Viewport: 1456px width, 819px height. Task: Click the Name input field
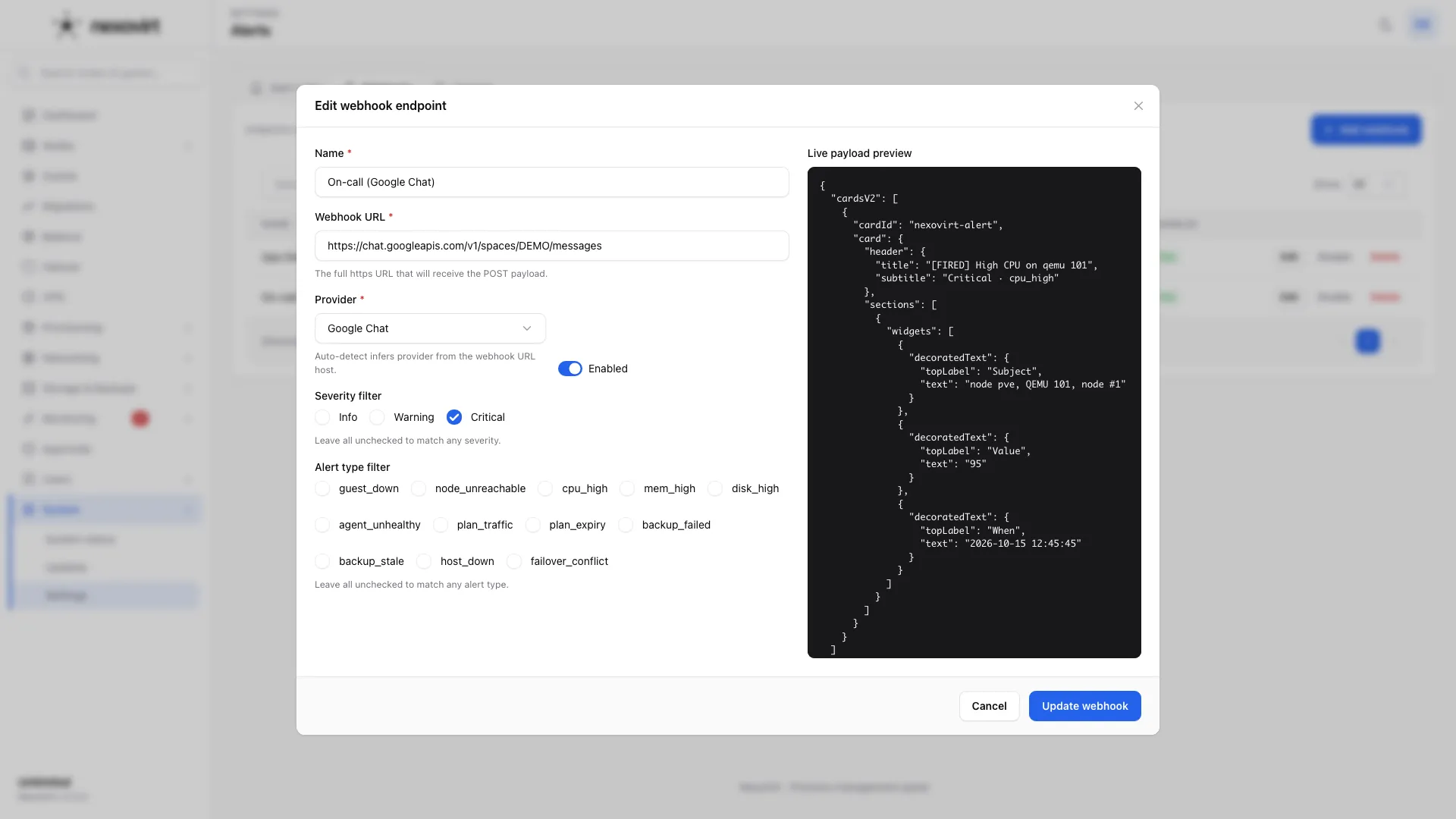[551, 182]
